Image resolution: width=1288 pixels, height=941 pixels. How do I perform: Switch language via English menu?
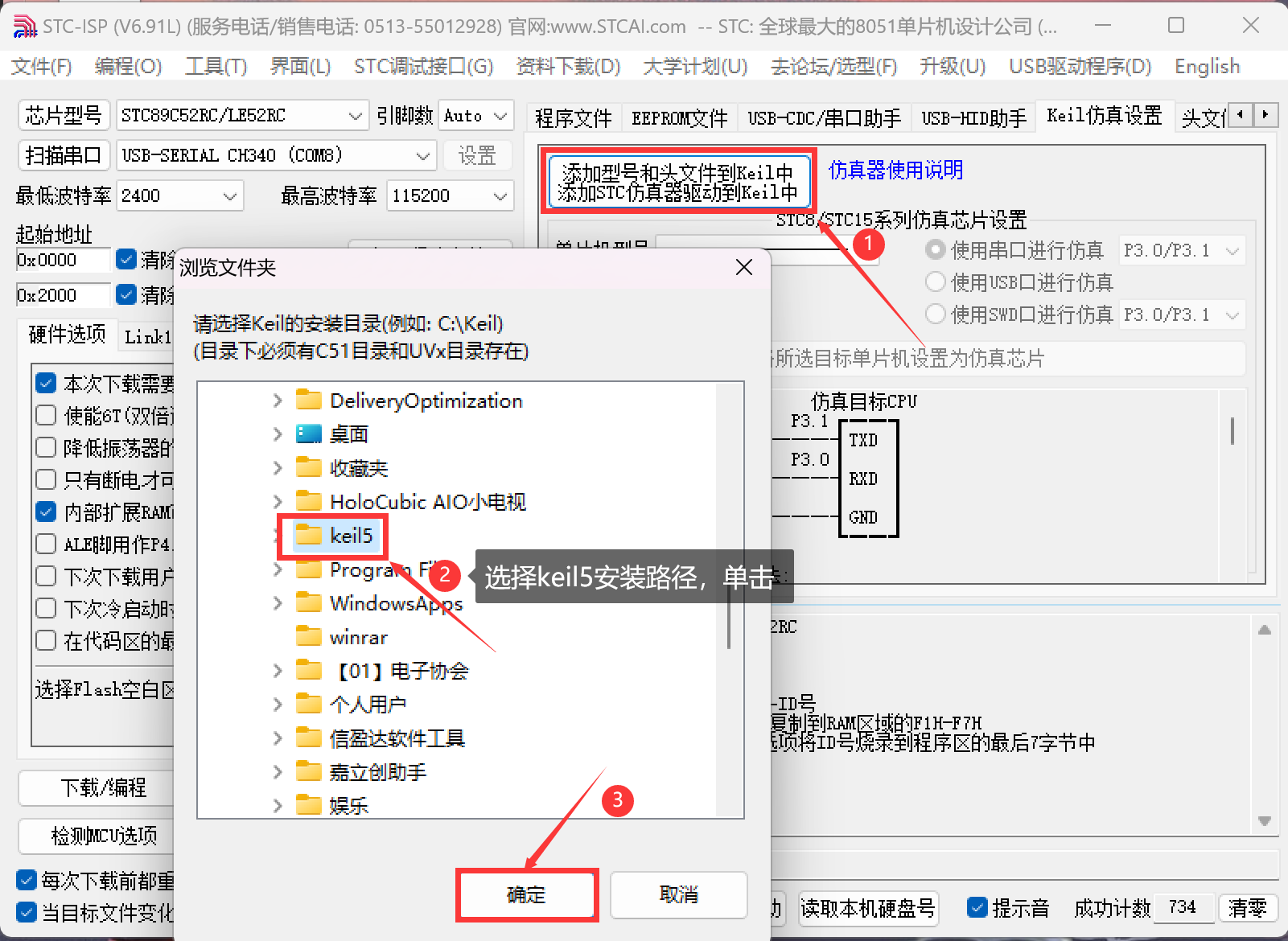coord(1207,66)
